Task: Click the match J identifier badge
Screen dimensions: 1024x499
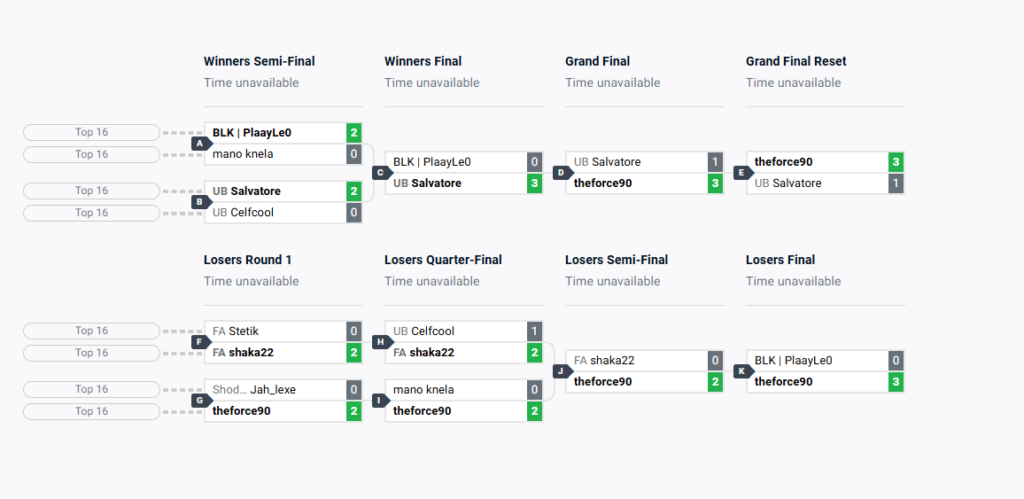Action: pyautogui.click(x=561, y=371)
